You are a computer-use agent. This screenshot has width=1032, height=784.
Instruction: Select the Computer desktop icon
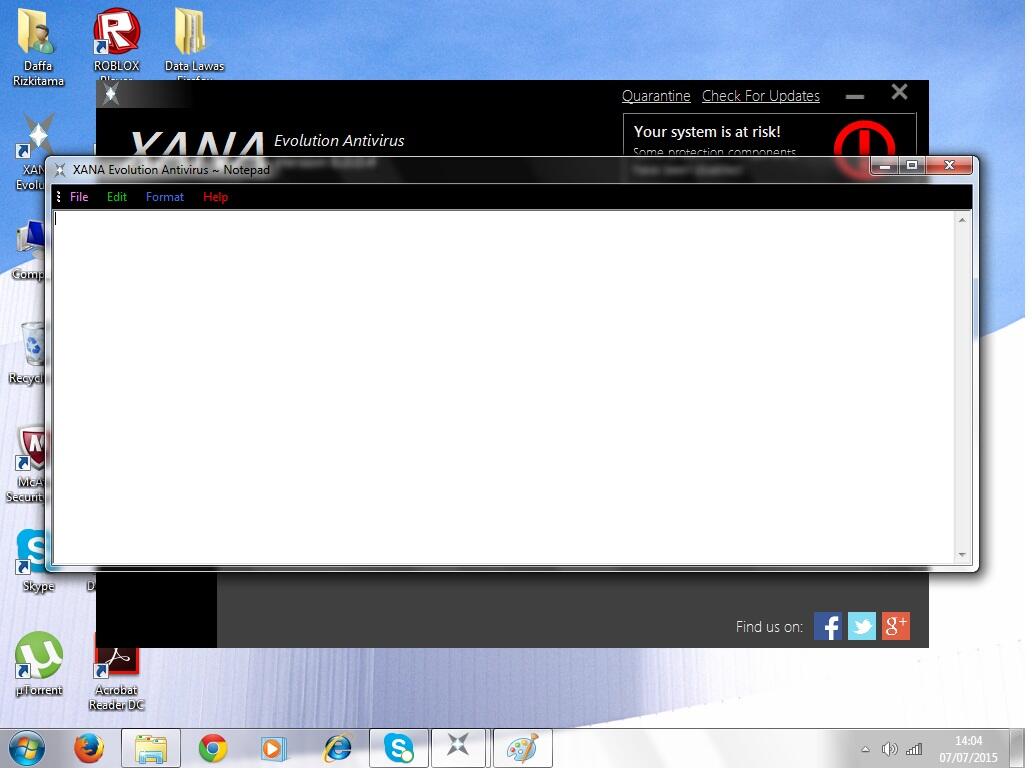tap(30, 250)
